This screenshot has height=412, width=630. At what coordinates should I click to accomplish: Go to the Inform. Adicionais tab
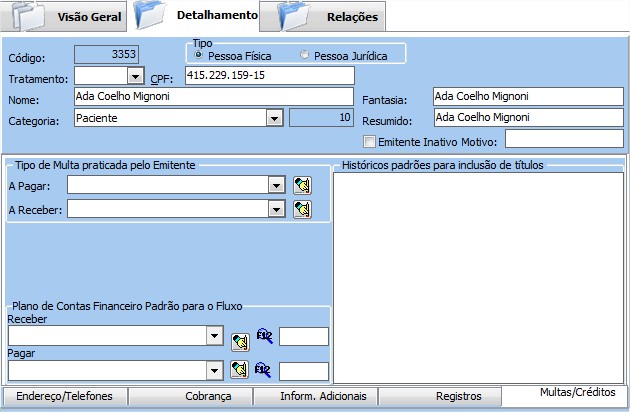click(313, 397)
